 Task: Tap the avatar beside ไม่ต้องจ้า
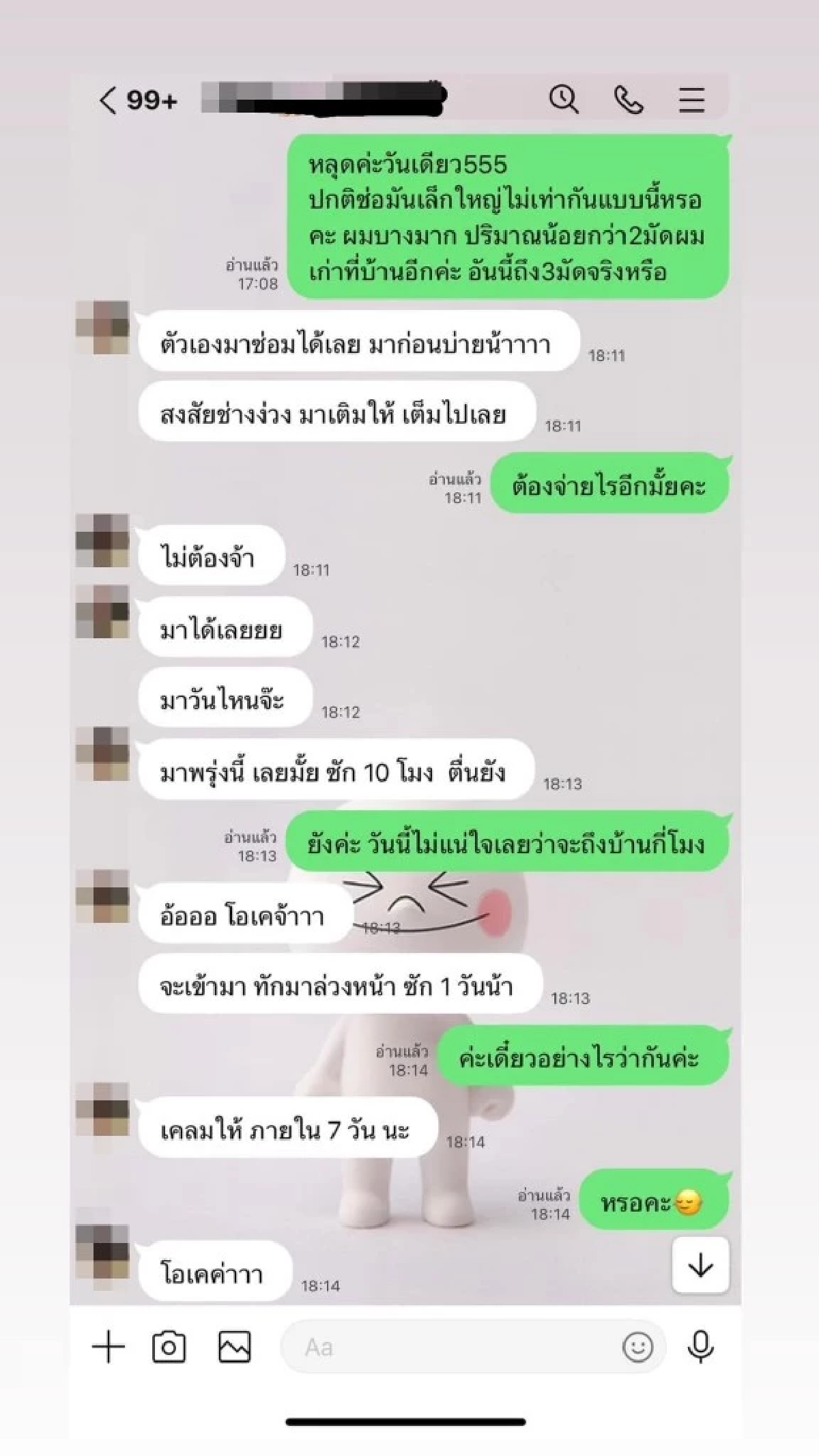pos(102,541)
